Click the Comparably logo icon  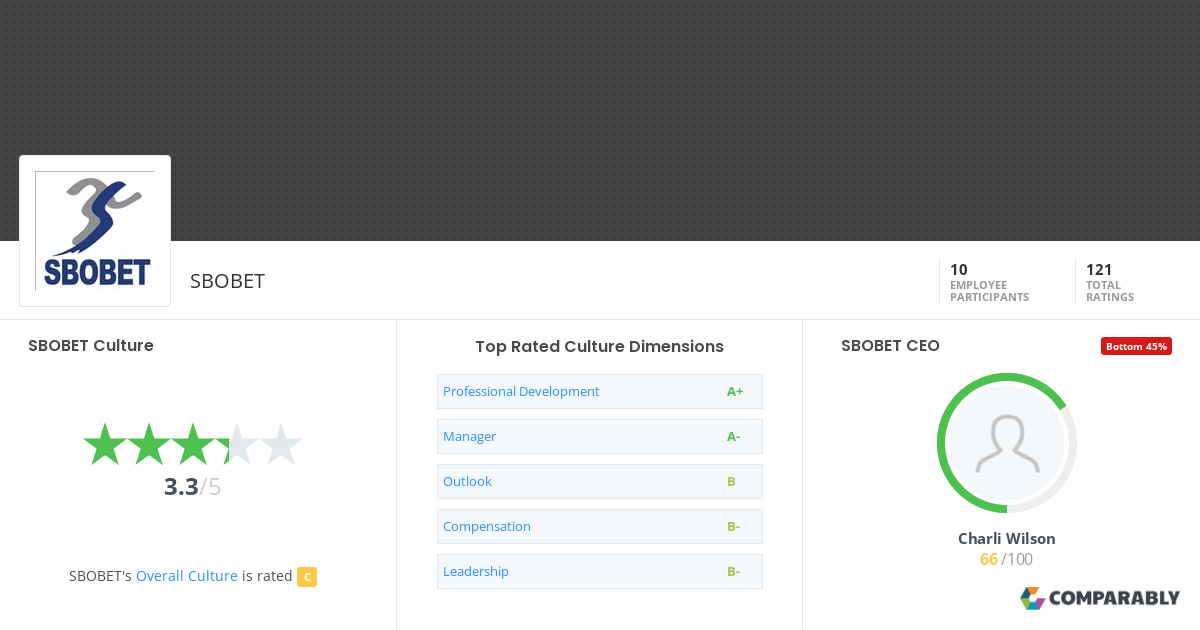1032,598
